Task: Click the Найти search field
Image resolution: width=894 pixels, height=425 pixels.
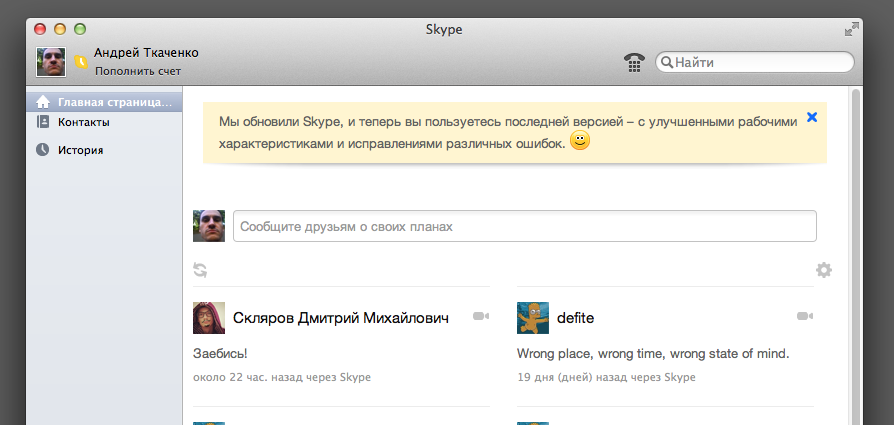Action: coord(760,62)
